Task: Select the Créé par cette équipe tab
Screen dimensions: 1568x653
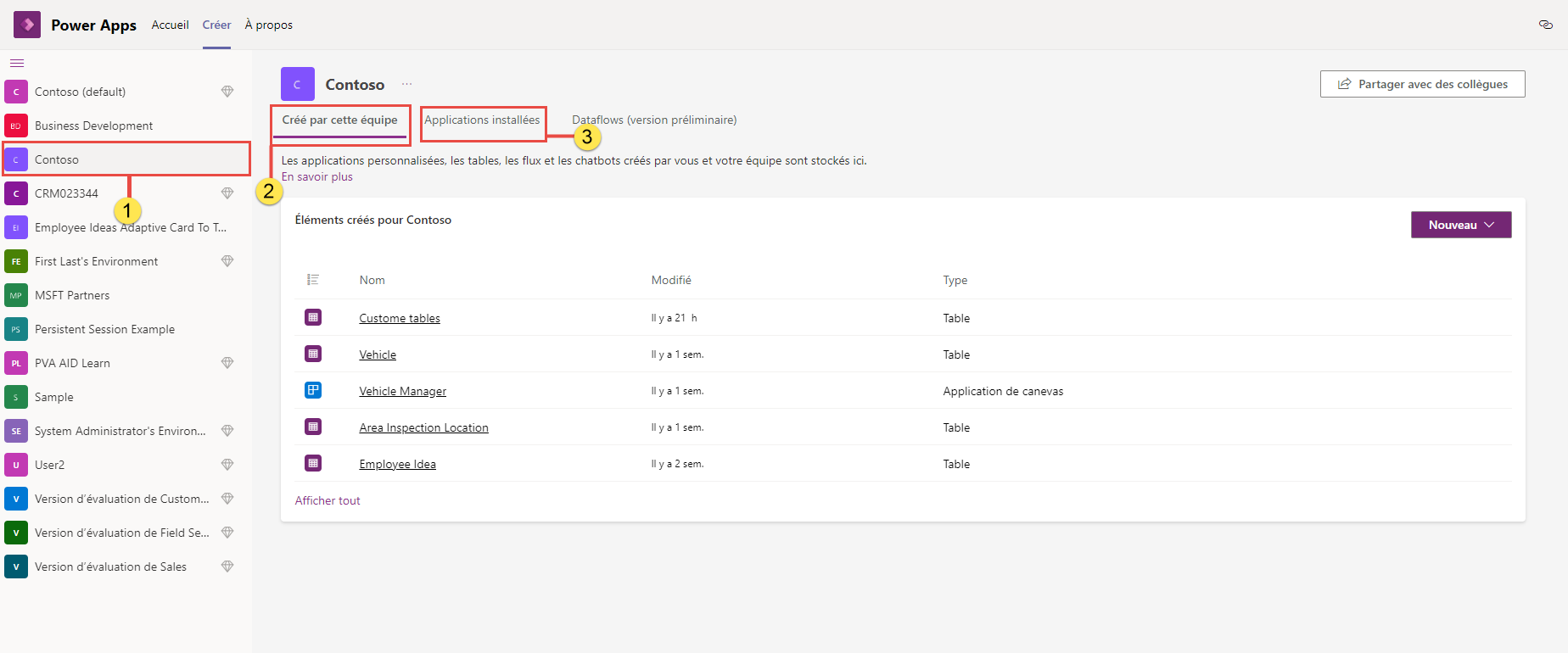Action: (339, 120)
